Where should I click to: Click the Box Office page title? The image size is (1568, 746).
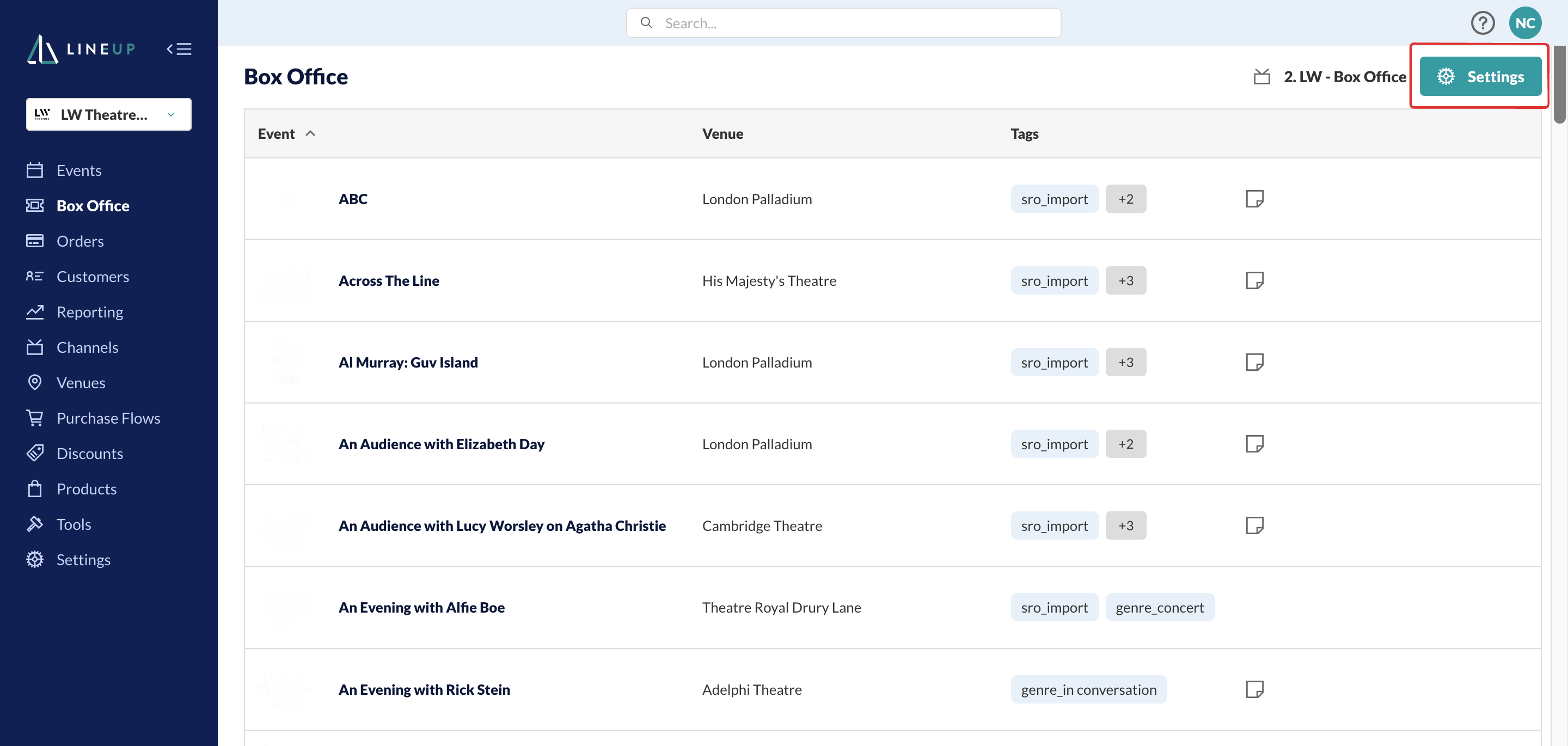click(x=296, y=76)
